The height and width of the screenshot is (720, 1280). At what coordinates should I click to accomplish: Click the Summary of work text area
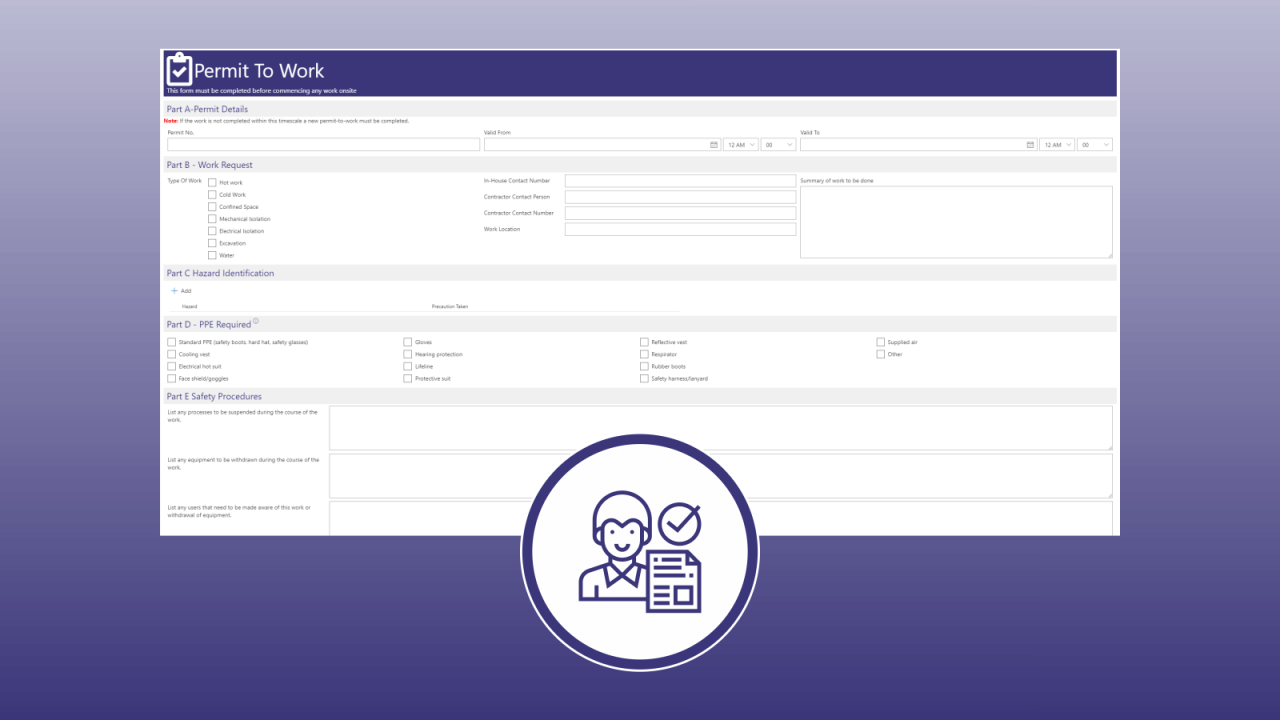point(956,222)
